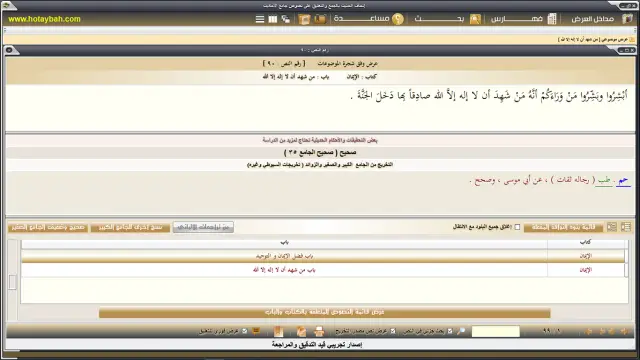Click the left scrollbar thumb of the table

(x=13, y=282)
